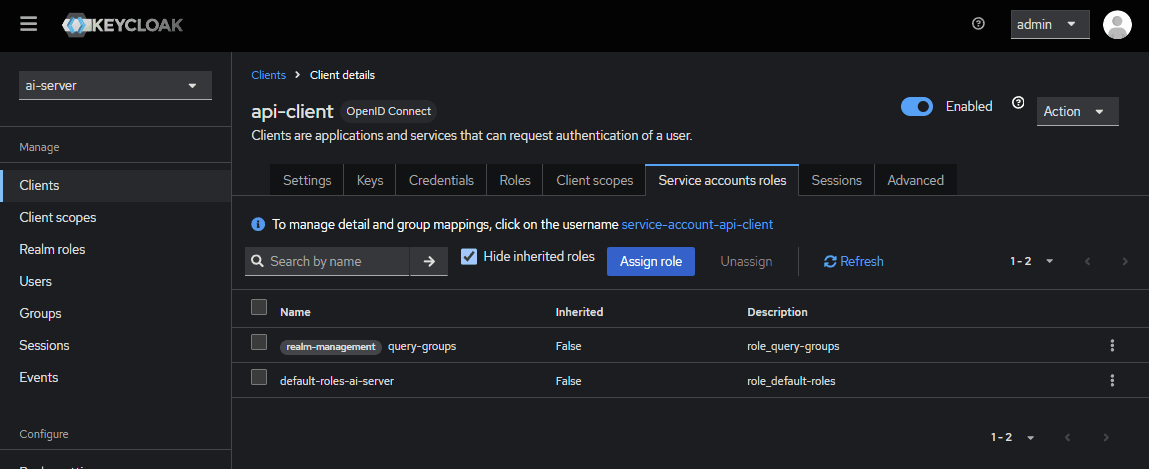Image resolution: width=1149 pixels, height=469 pixels.
Task: Open the top 1-2 per-page dropdown
Action: pos(1032,261)
